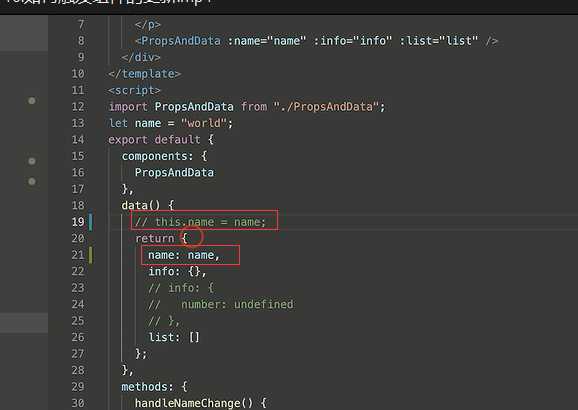Image resolution: width=578 pixels, height=410 pixels.
Task: Click 'PropsAndData' entry on line 16
Action: pos(174,172)
